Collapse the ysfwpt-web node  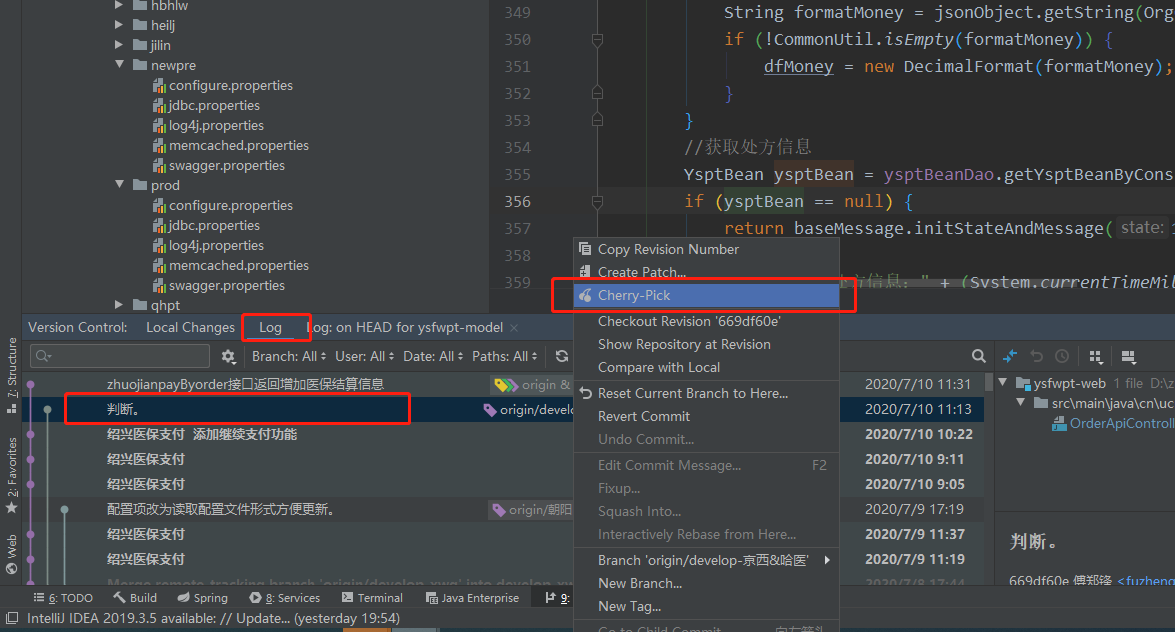click(1003, 383)
